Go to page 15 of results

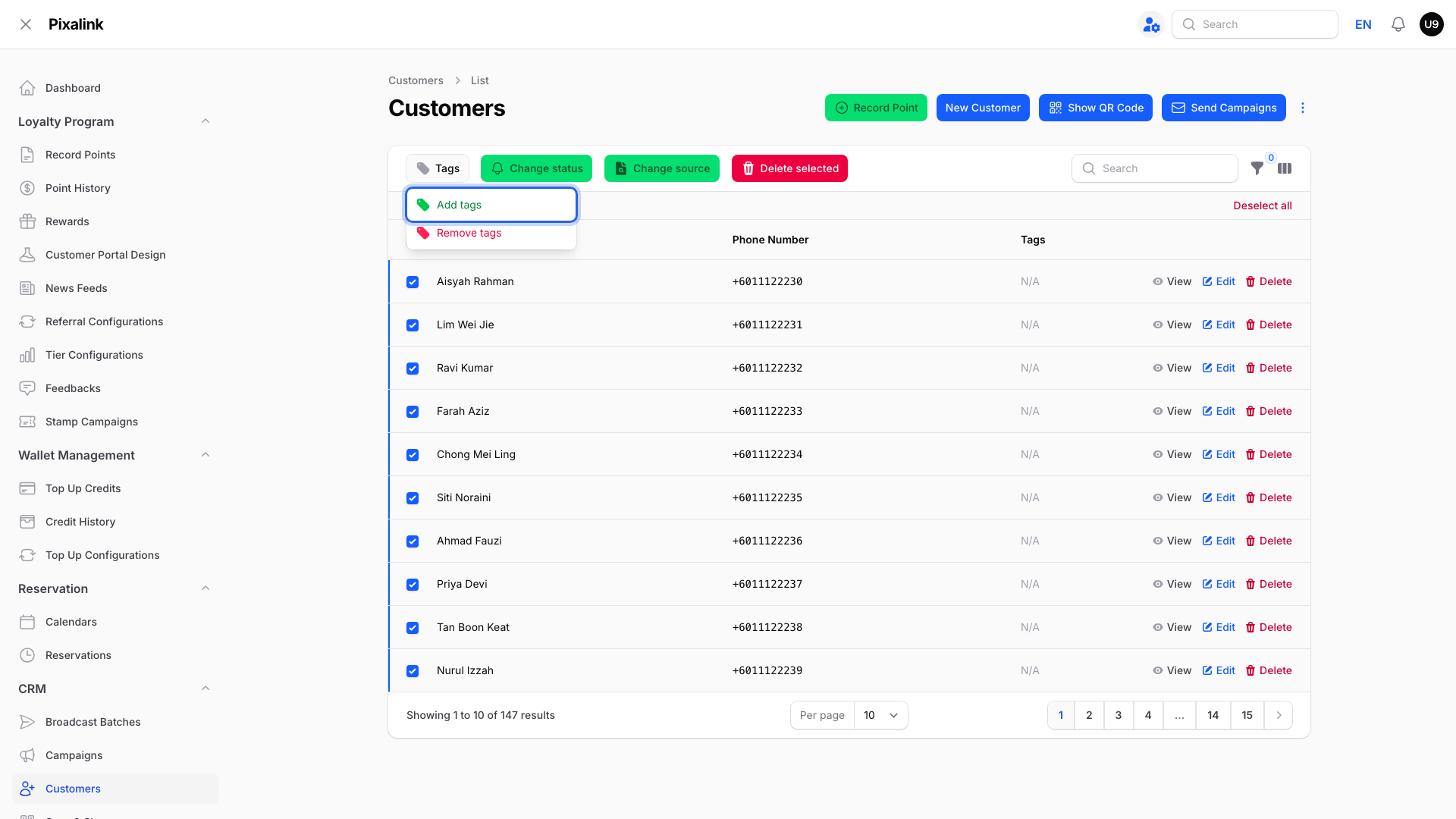pos(1247,715)
